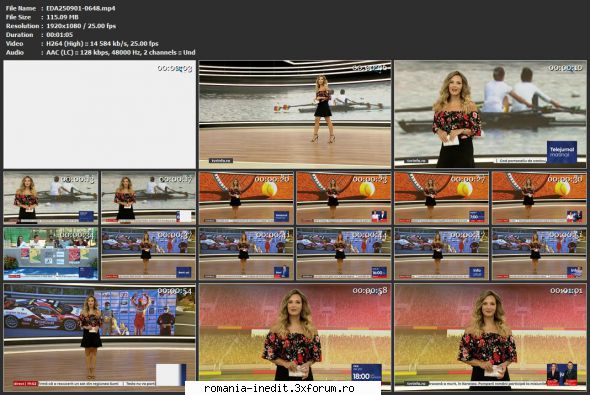Open the race car thumbnail at 00:00:37
Viewport: 590px width, 395px height.
coord(148,254)
